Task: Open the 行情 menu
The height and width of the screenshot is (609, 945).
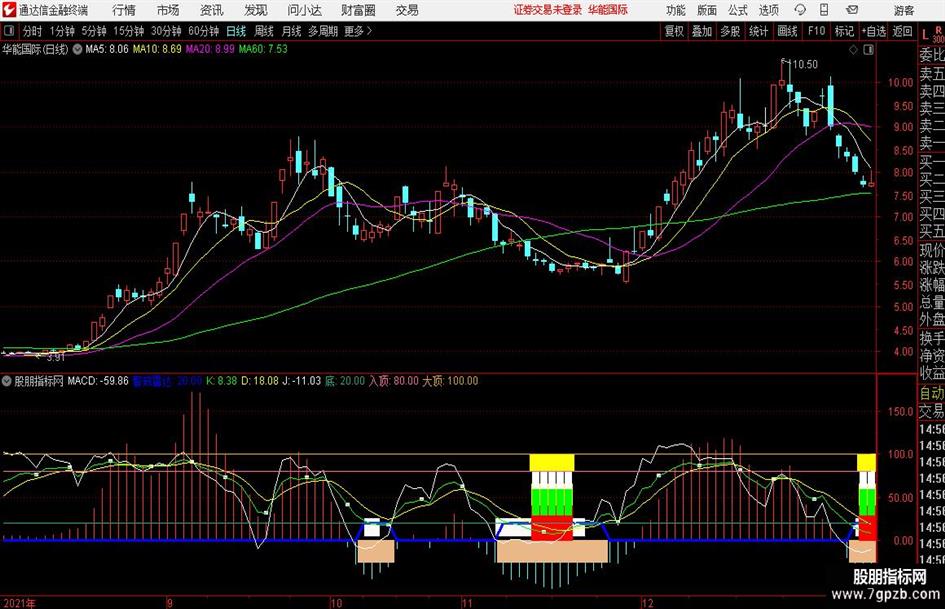Action: (124, 10)
